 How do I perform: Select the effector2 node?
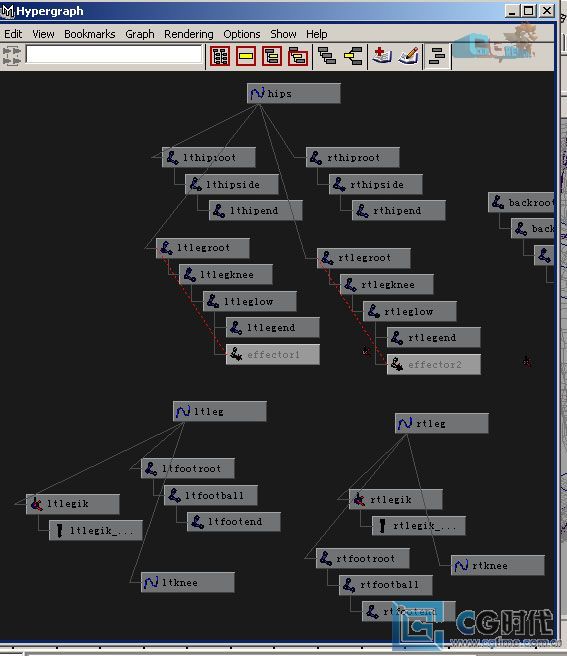click(434, 364)
